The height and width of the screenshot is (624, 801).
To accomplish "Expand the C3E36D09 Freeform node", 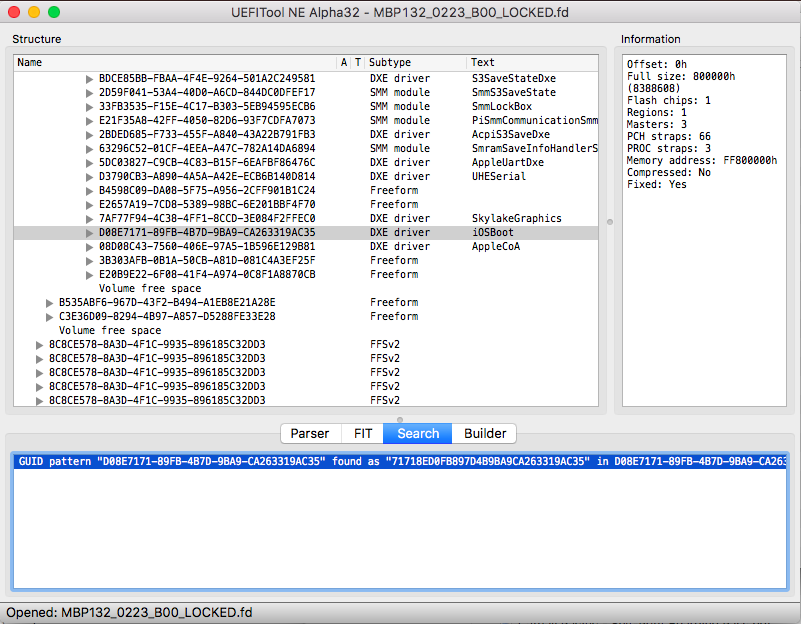I will [50, 317].
